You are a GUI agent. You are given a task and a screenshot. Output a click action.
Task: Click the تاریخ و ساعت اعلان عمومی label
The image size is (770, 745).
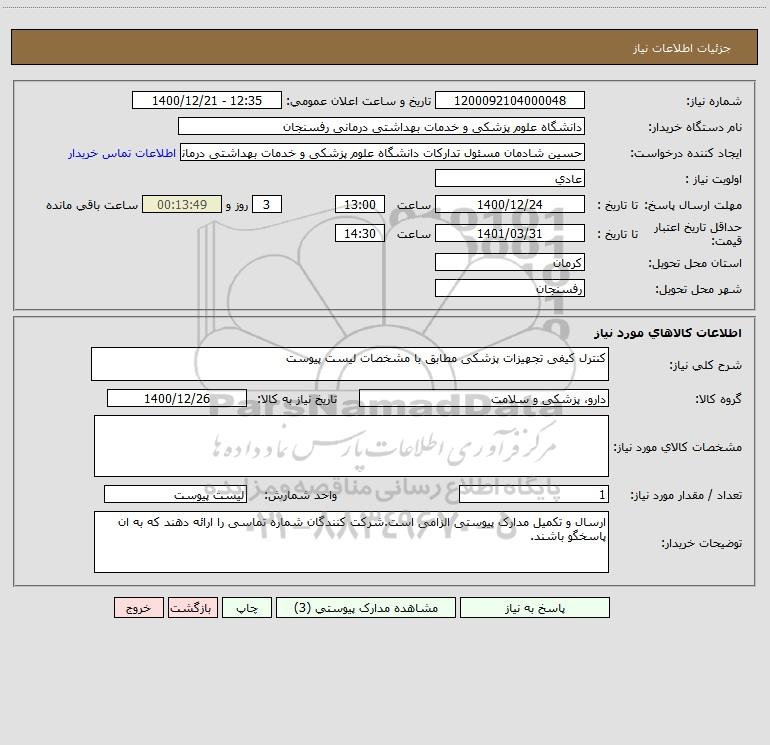359,101
